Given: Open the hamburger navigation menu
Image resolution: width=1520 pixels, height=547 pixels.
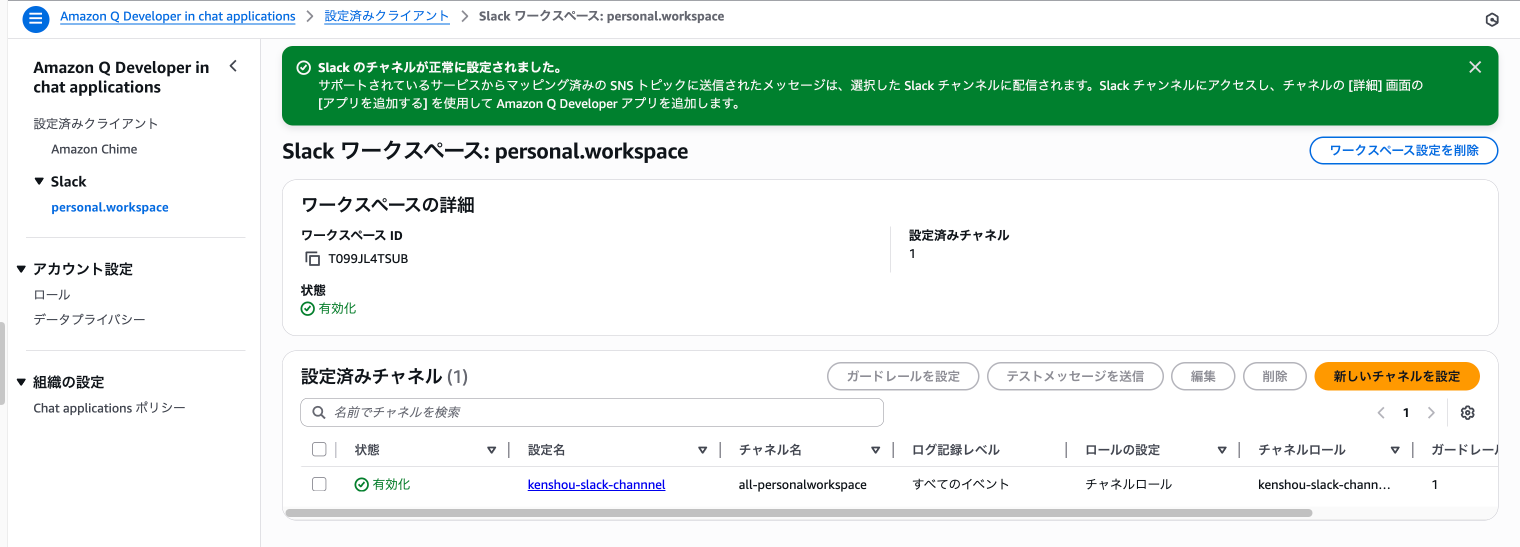Looking at the screenshot, I should [x=36, y=18].
